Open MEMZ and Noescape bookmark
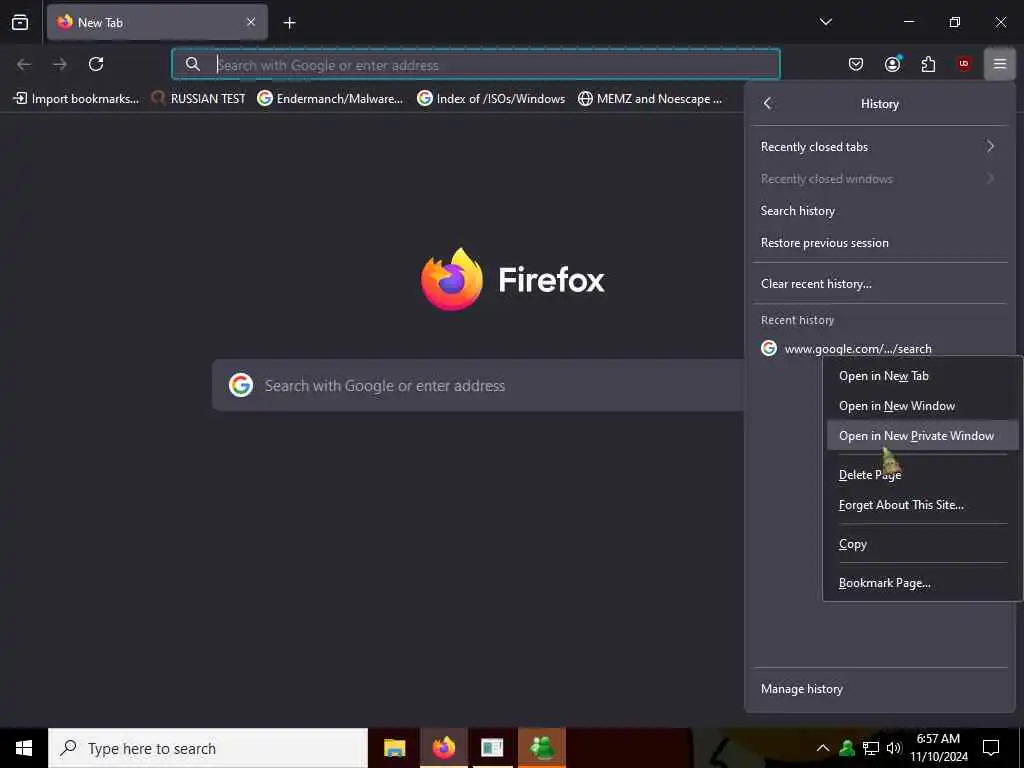The width and height of the screenshot is (1024, 768). (650, 99)
